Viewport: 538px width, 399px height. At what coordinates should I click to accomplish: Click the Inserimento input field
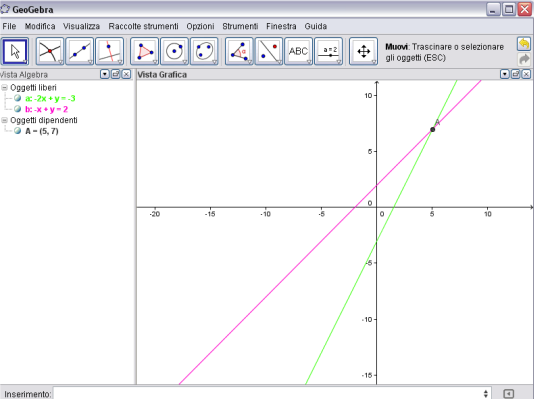[x=272, y=394]
